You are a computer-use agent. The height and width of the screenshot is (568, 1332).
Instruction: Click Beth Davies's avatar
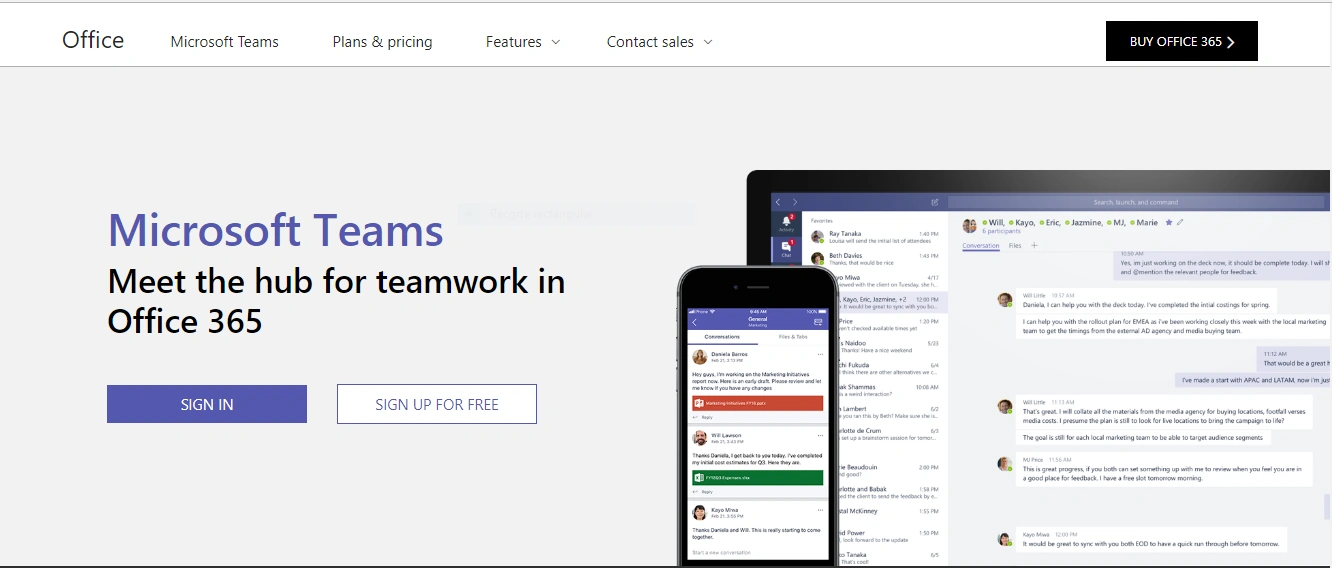click(818, 260)
